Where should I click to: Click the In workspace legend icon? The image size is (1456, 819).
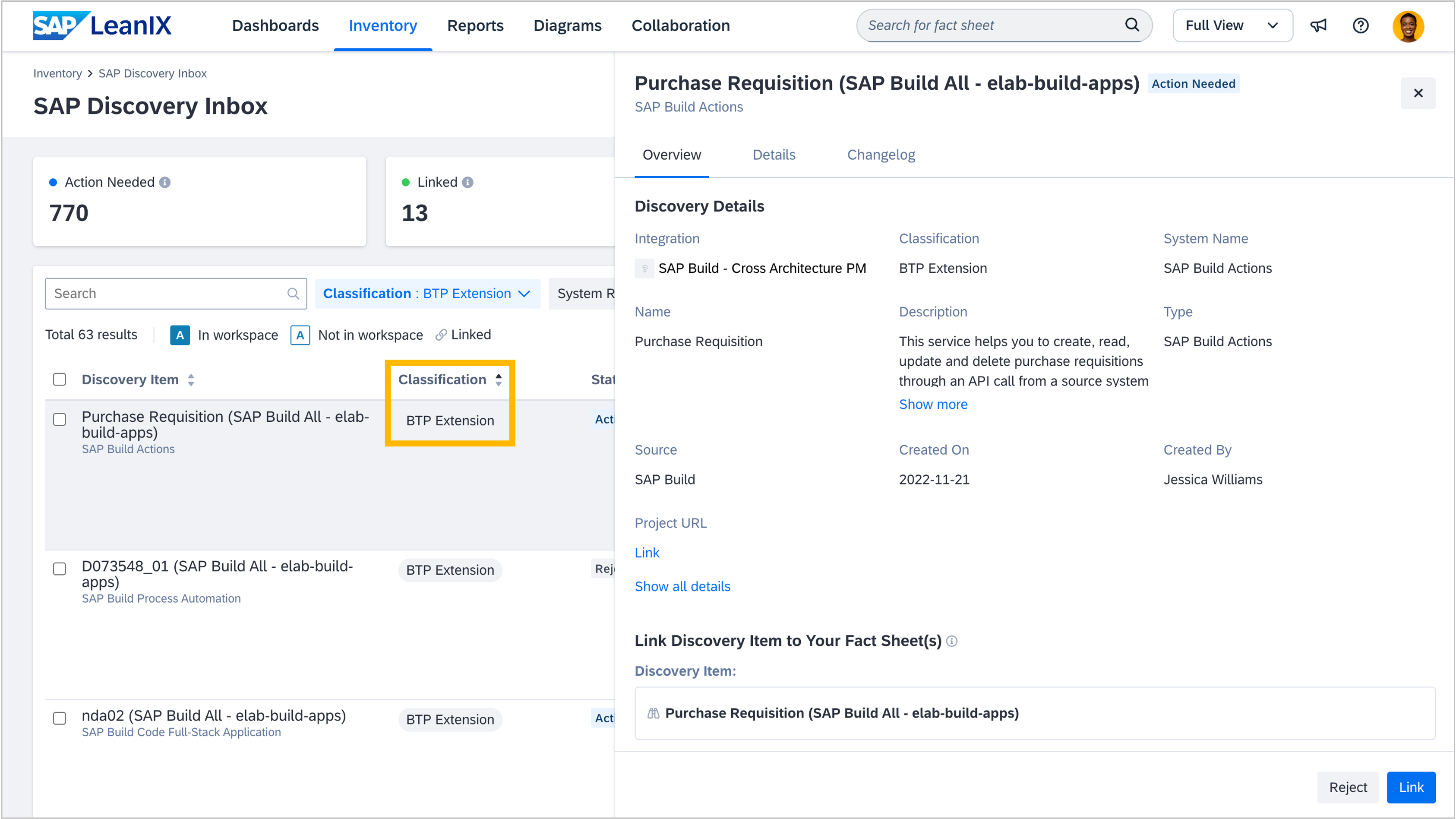click(x=180, y=335)
